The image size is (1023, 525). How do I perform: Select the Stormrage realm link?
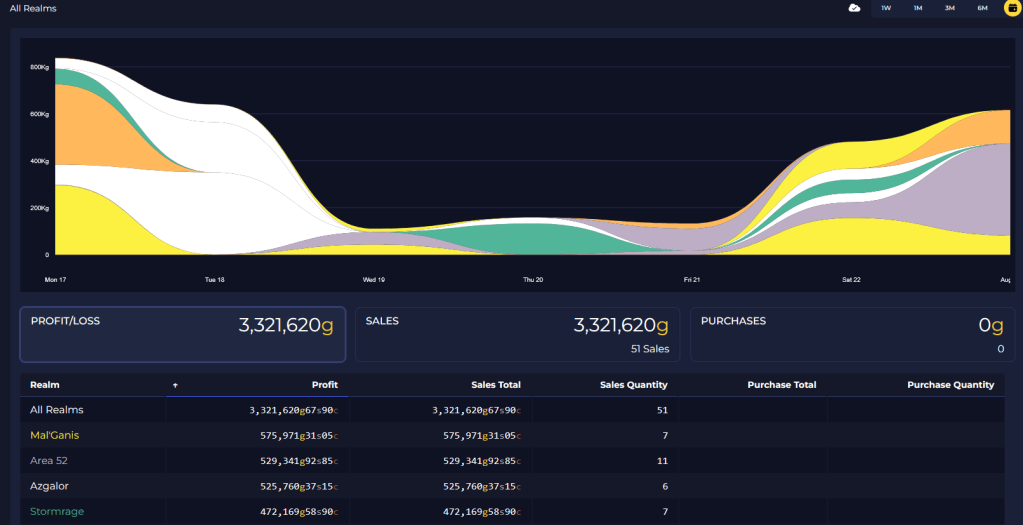click(x=57, y=511)
